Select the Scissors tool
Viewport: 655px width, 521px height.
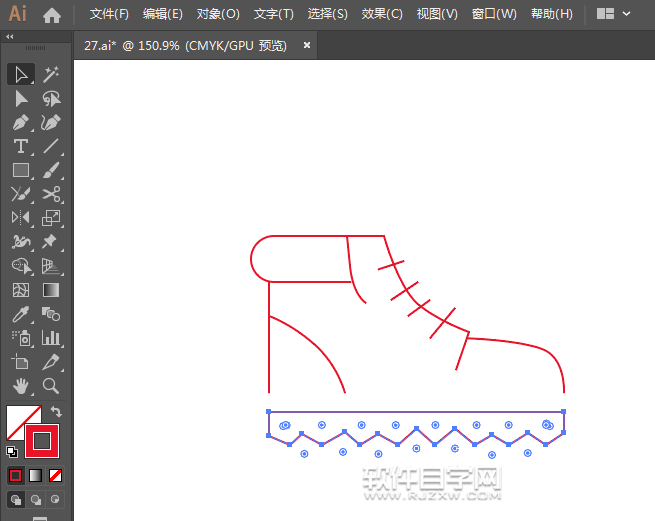(51, 194)
